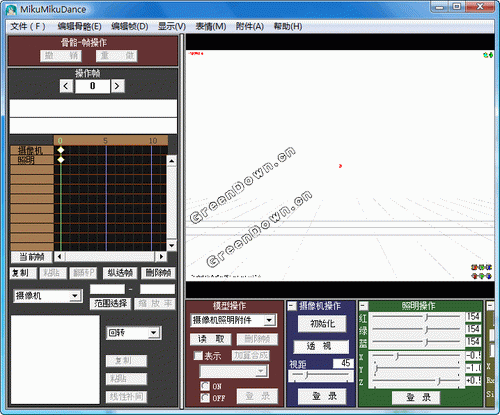Image resolution: width=500 pixels, height=415 pixels.
Task: Click the 初始化 camera button
Action: pos(322,324)
